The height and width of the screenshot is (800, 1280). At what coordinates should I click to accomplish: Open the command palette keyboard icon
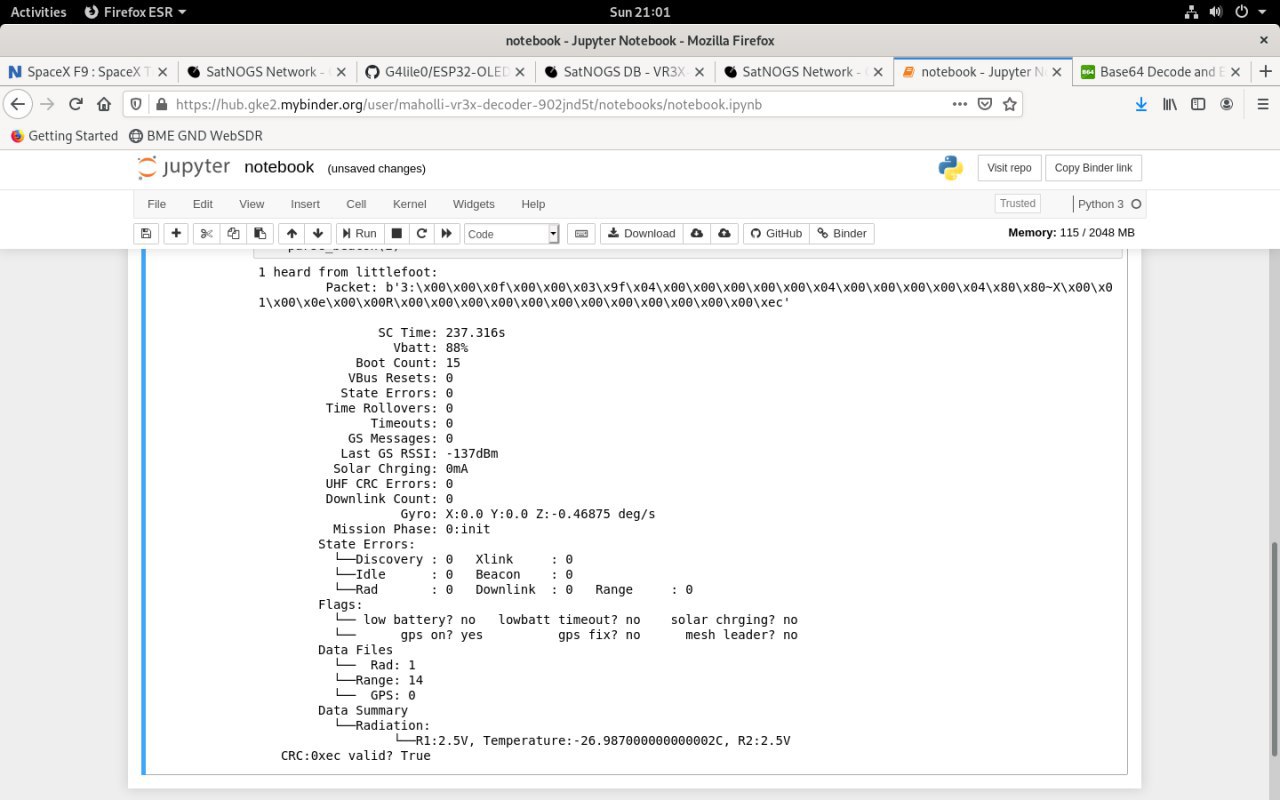point(581,233)
